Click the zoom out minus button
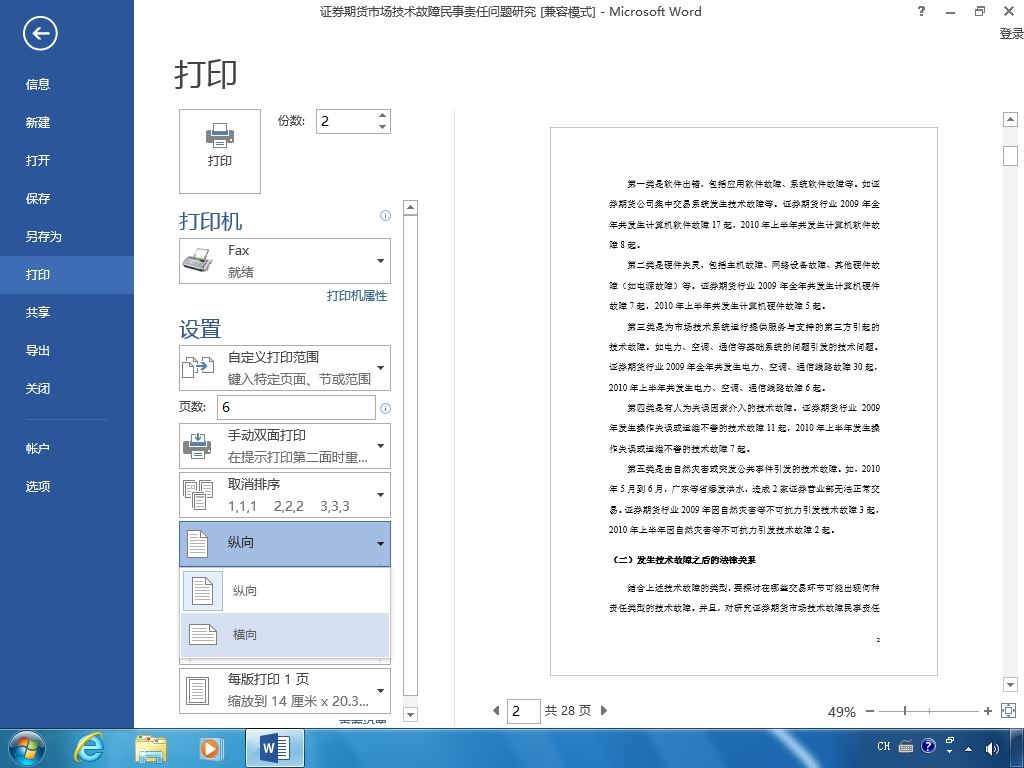 (x=870, y=711)
